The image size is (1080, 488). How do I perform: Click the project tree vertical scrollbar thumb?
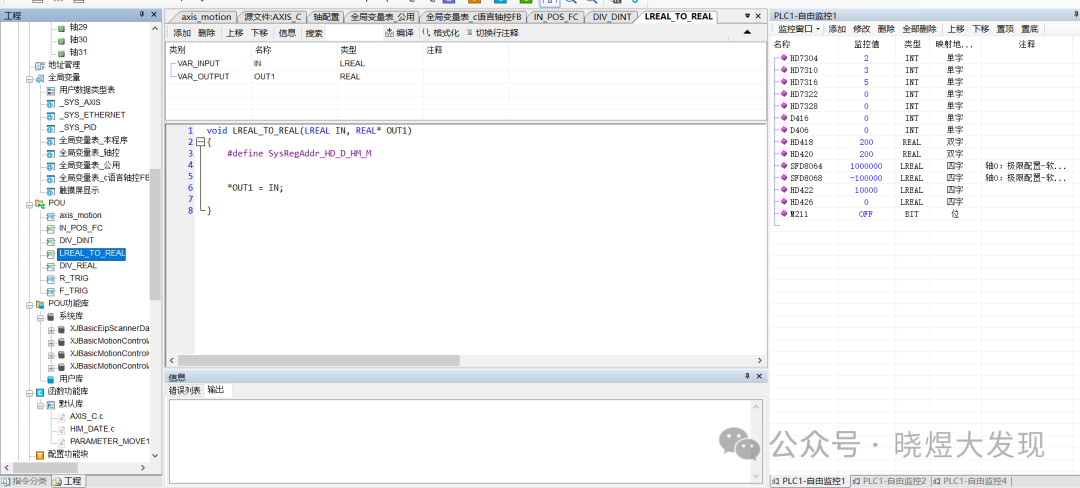pyautogui.click(x=155, y=234)
